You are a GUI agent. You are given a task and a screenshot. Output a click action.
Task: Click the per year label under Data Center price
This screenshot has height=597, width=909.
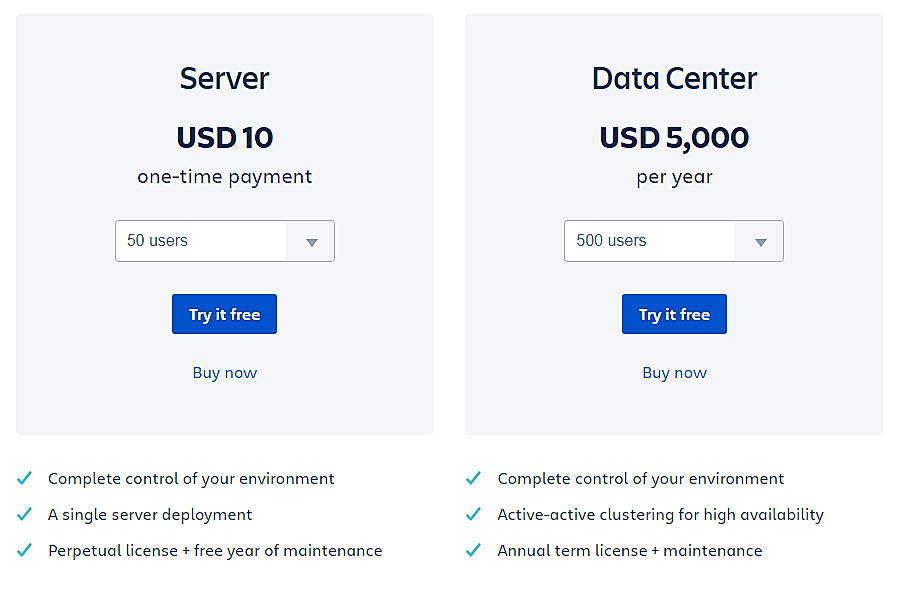(674, 177)
